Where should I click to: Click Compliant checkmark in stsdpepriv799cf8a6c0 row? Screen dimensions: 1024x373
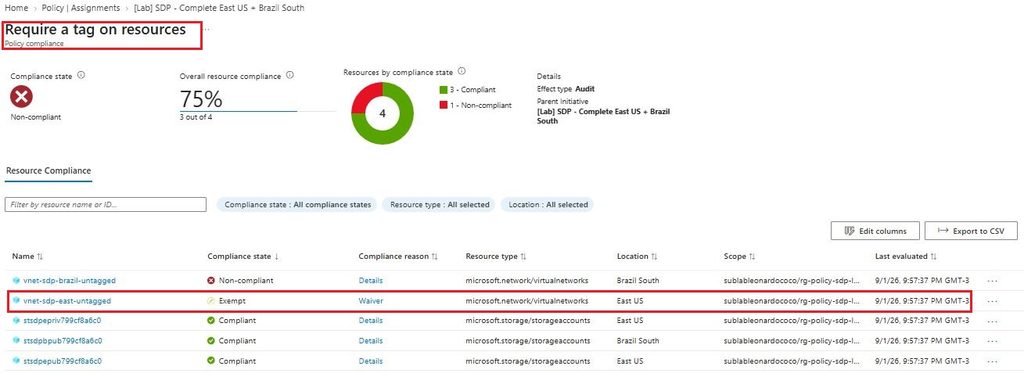211,321
